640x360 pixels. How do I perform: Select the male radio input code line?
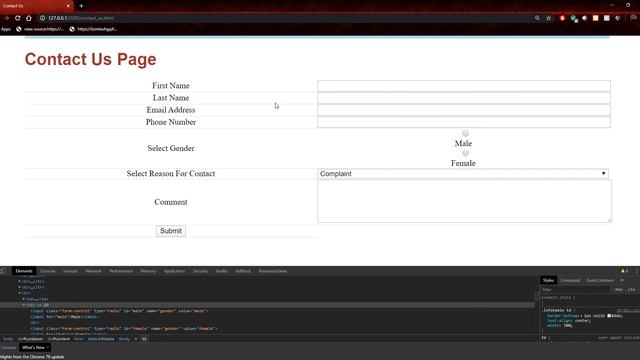[119, 311]
